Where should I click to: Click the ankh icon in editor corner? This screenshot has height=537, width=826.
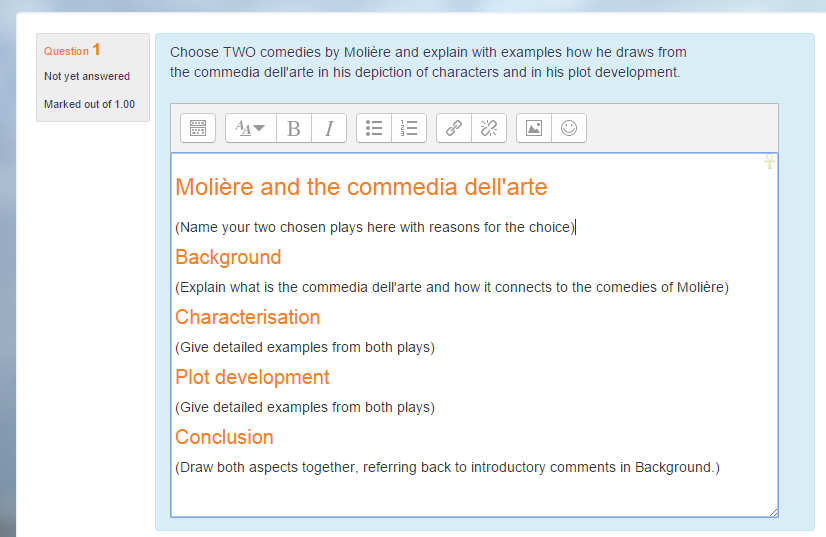(x=769, y=161)
